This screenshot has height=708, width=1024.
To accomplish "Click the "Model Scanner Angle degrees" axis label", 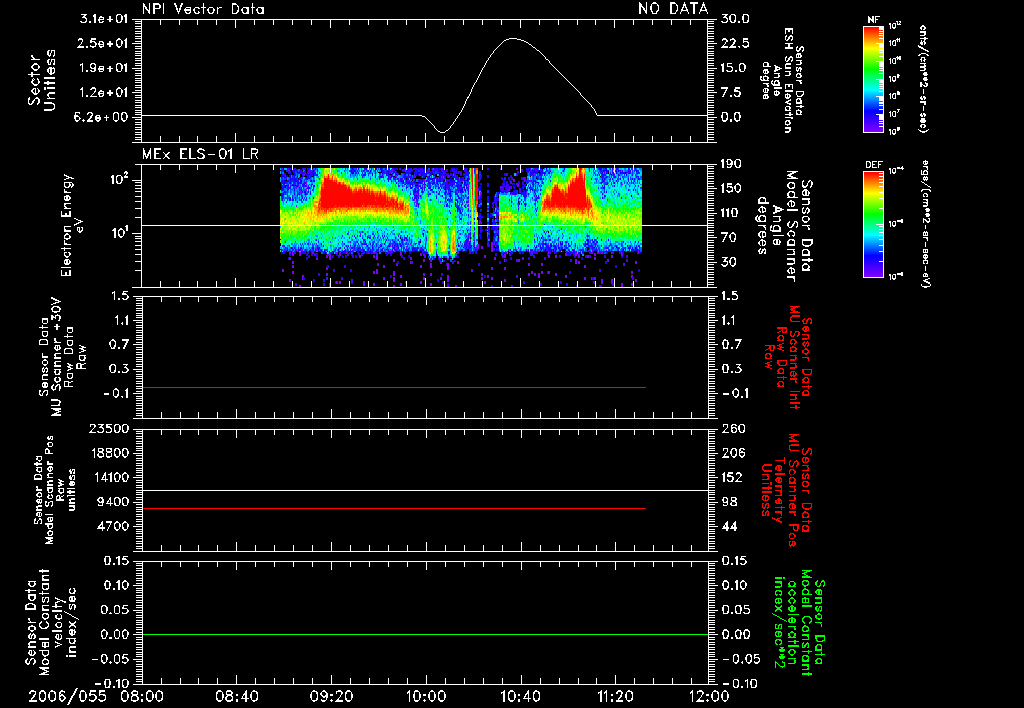I will point(784,226).
